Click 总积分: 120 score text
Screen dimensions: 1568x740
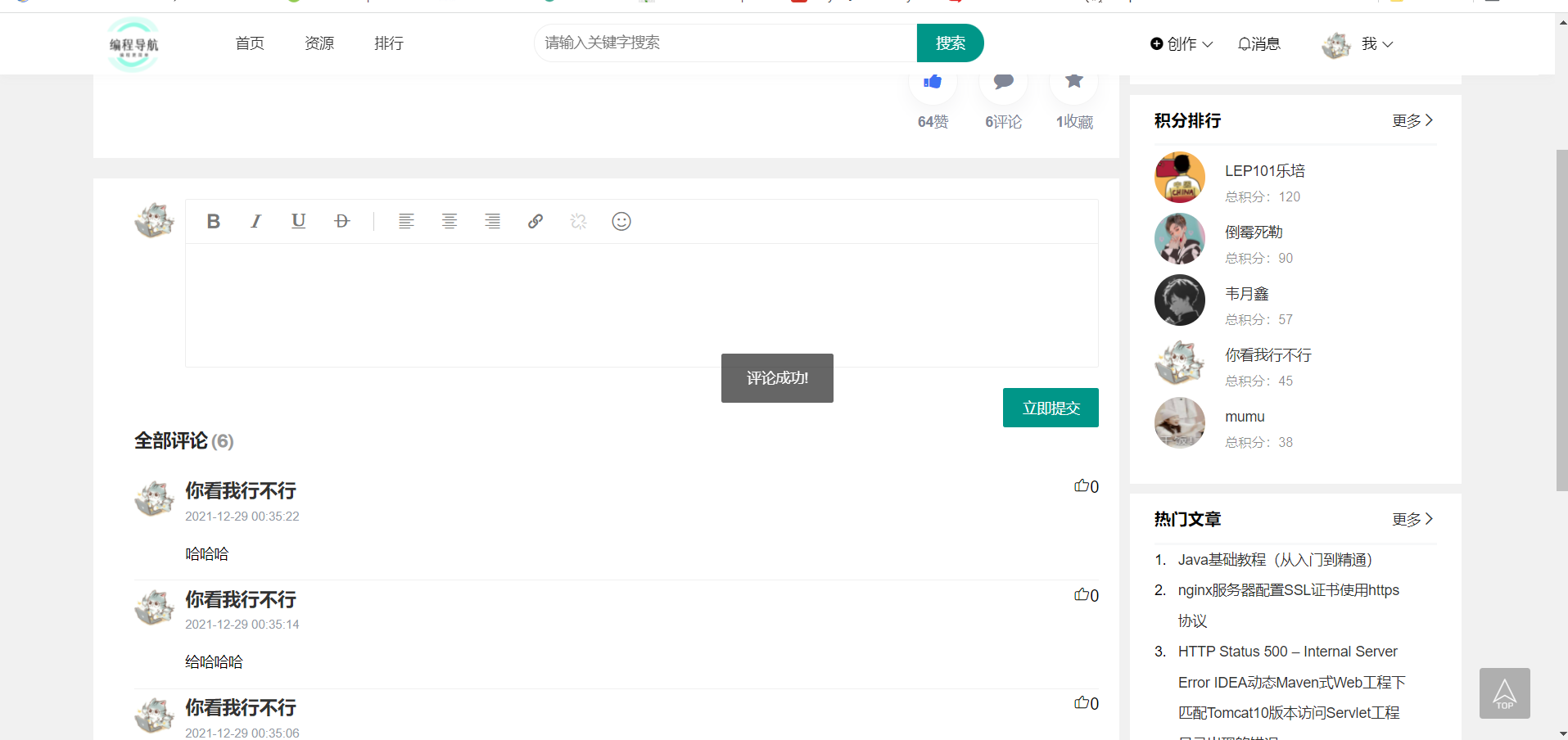[x=1263, y=196]
